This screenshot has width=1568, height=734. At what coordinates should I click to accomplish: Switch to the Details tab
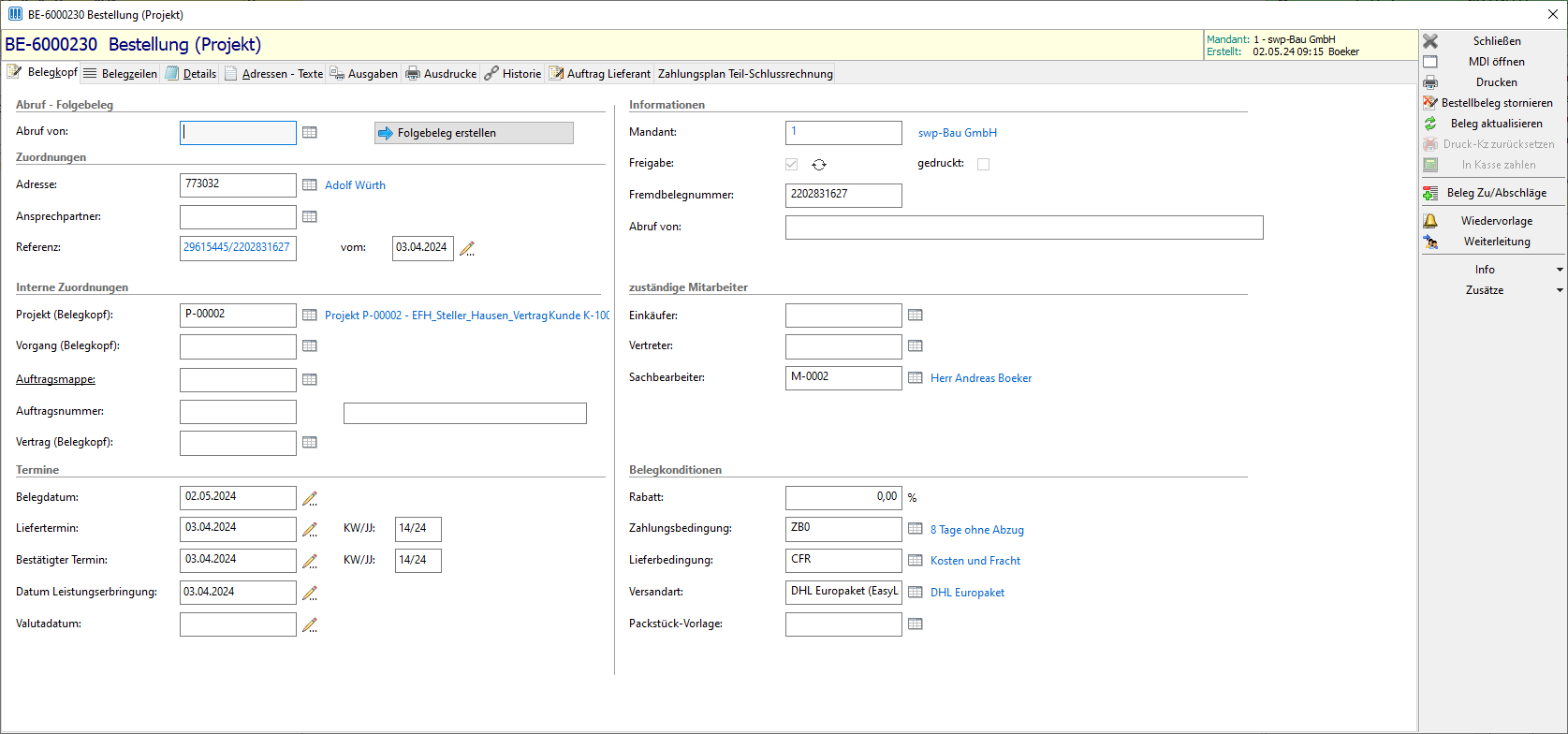[x=191, y=74]
